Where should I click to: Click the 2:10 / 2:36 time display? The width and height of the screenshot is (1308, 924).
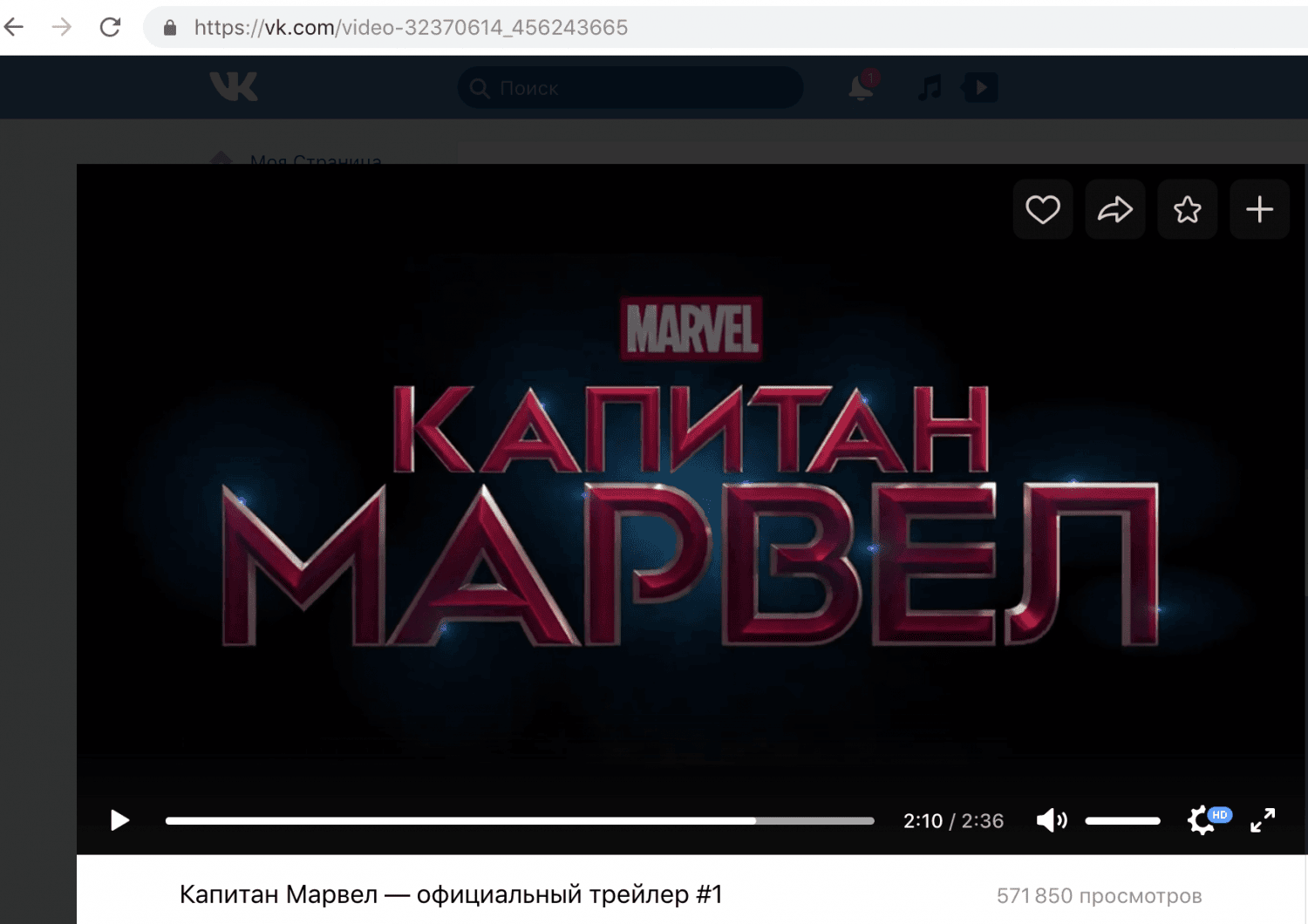coord(953,821)
